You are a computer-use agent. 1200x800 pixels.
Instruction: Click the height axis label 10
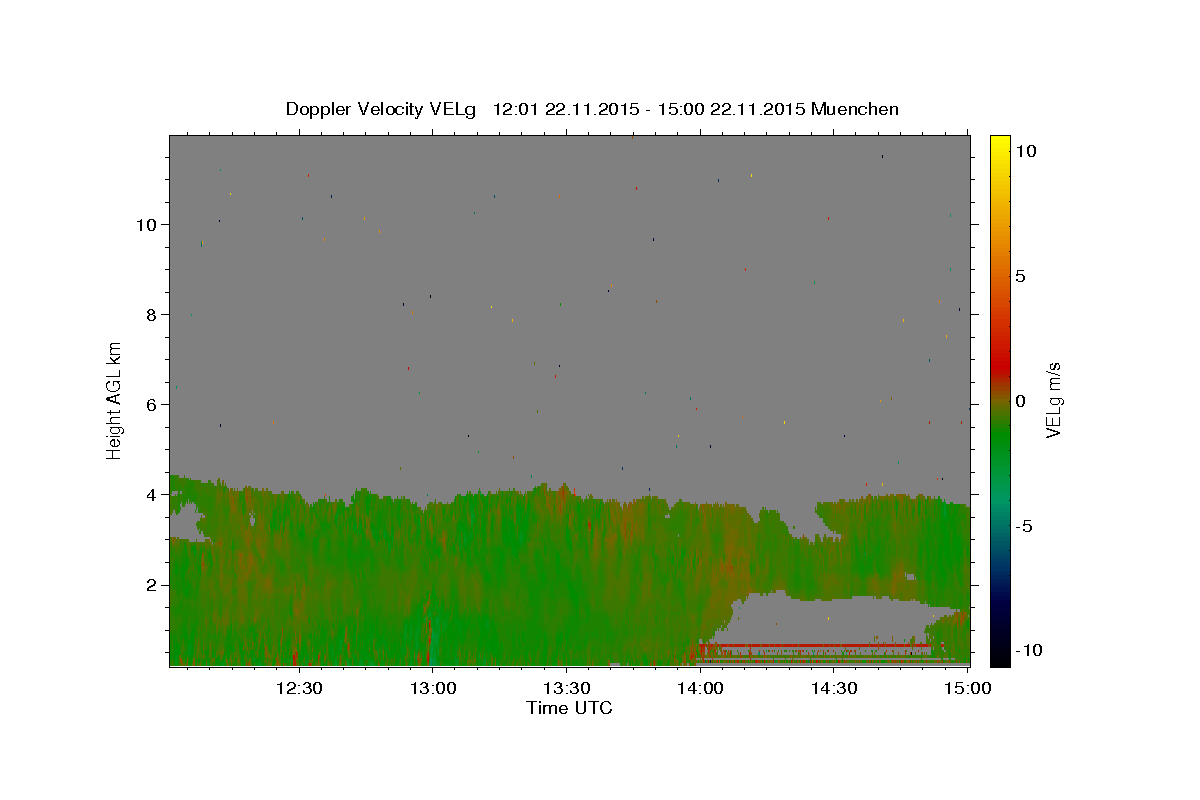point(145,224)
